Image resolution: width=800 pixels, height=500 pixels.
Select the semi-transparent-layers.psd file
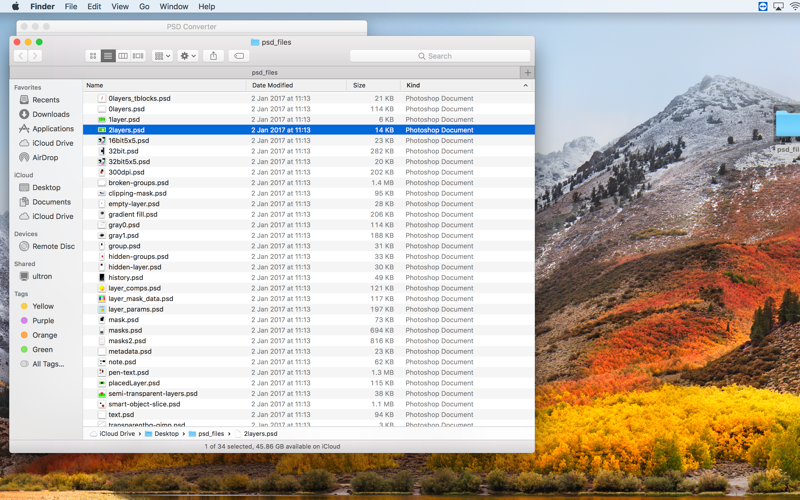[309, 393]
